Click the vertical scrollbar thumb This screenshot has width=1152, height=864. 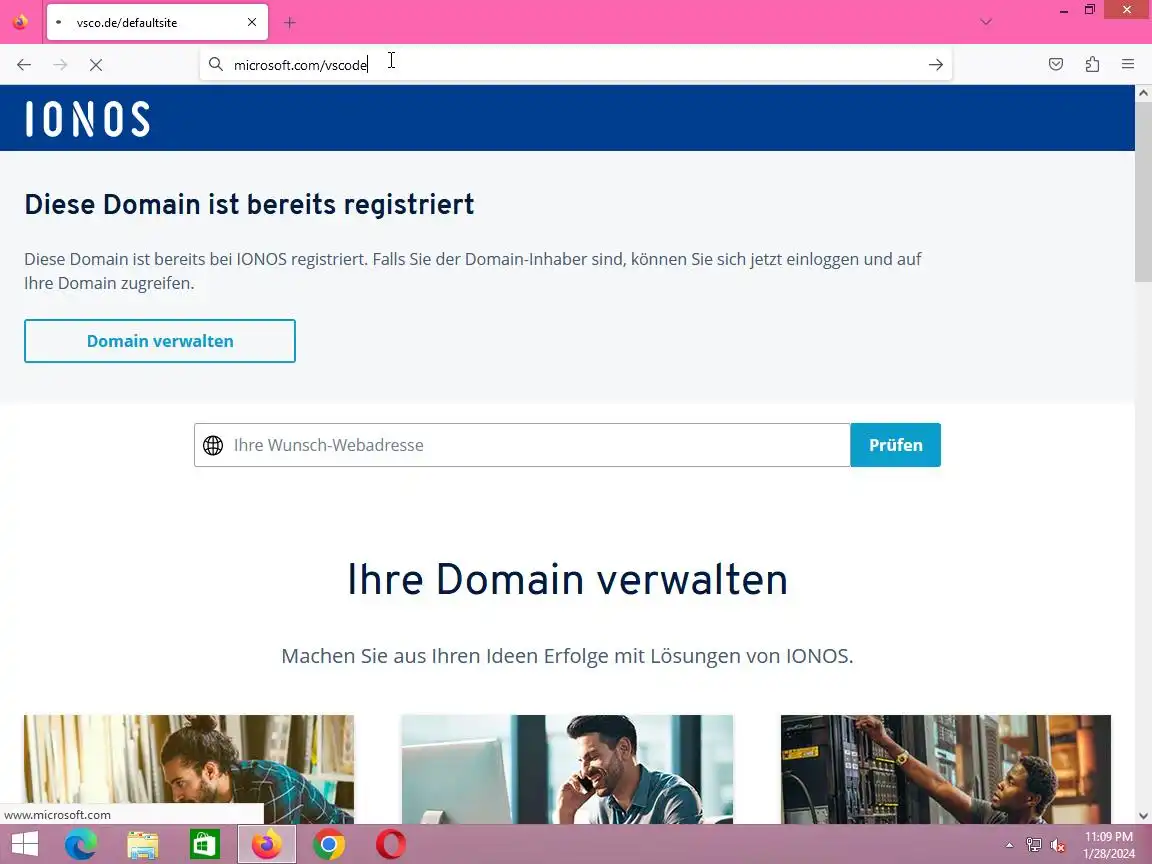pyautogui.click(x=1143, y=191)
